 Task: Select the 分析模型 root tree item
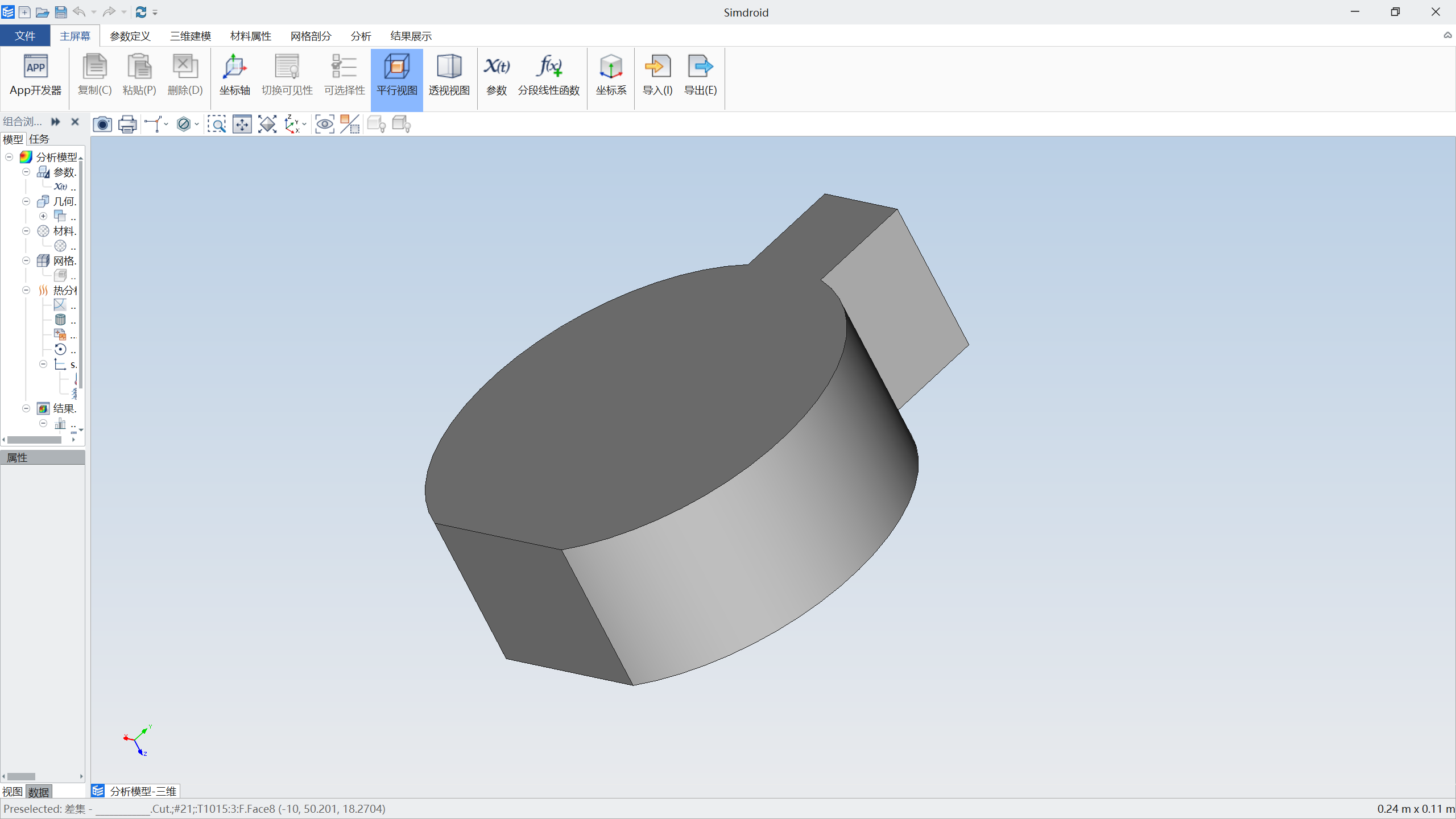49,157
